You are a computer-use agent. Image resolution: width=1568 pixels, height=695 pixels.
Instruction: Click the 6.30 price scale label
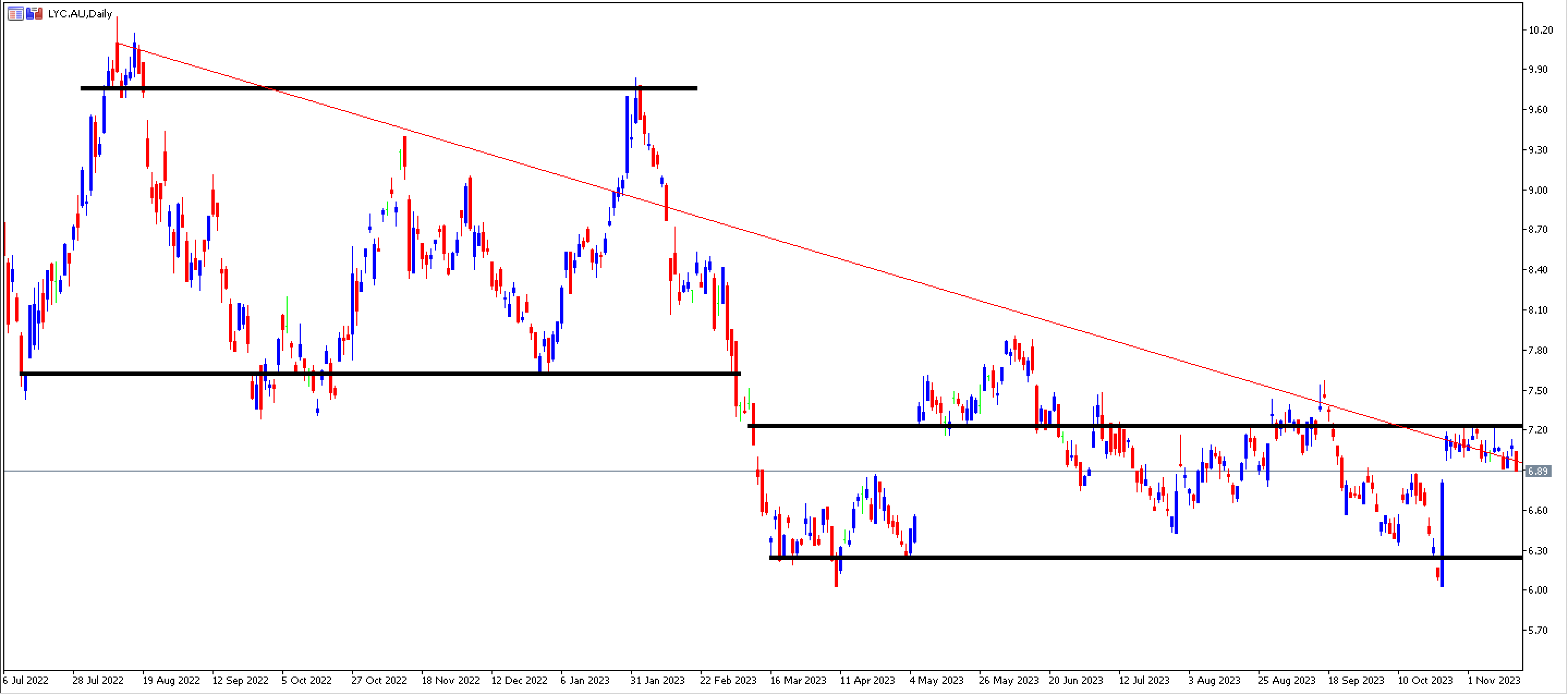[1537, 550]
